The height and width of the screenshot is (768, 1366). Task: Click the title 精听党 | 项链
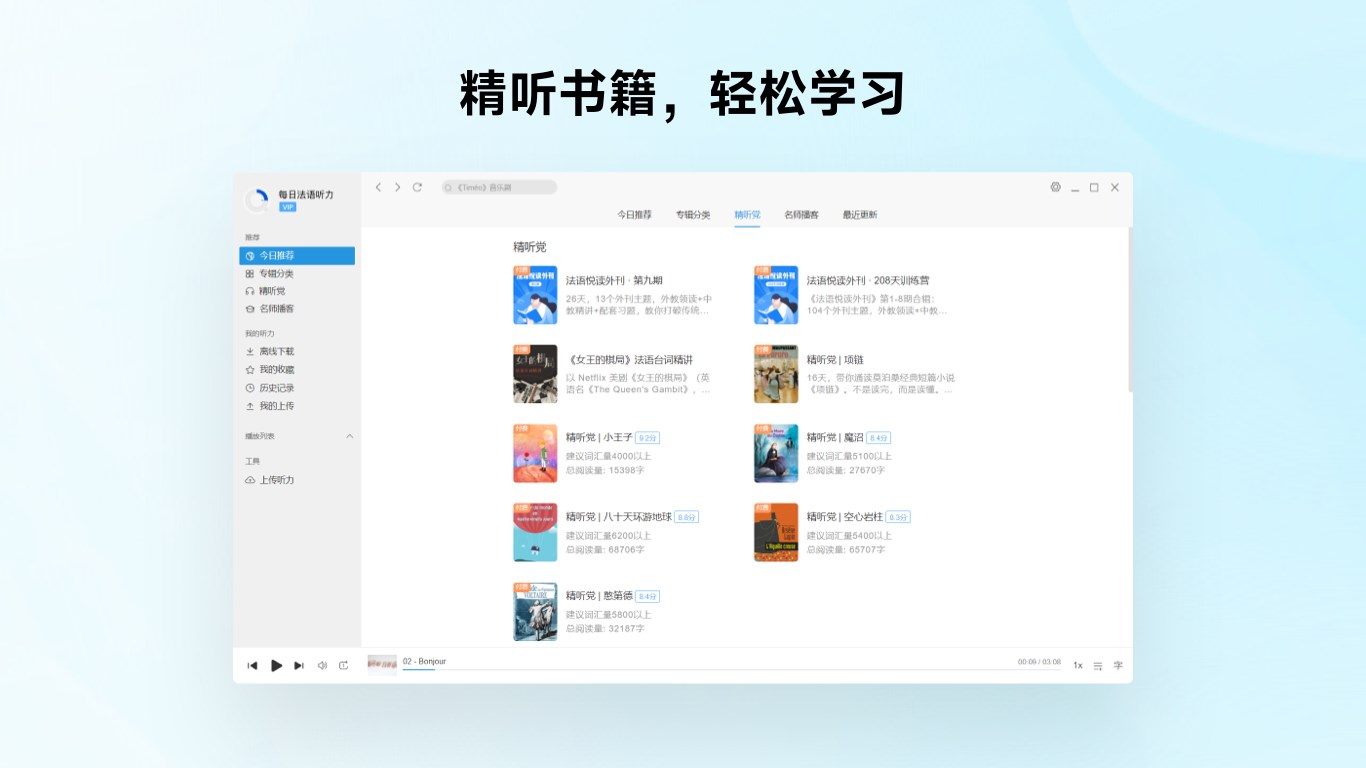click(x=835, y=360)
